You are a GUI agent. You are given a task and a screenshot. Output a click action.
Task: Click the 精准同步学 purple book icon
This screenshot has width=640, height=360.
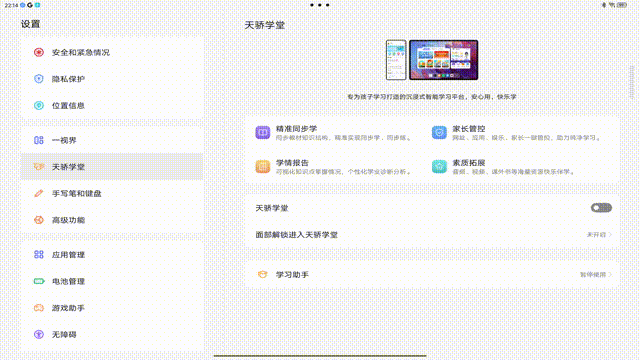[x=262, y=133]
